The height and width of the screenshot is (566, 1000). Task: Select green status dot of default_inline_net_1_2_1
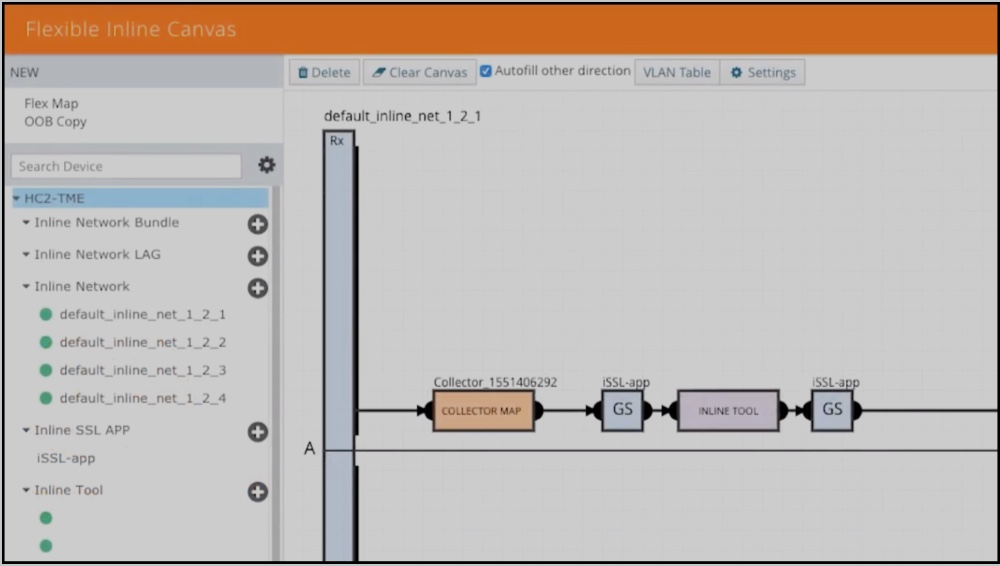coord(46,314)
